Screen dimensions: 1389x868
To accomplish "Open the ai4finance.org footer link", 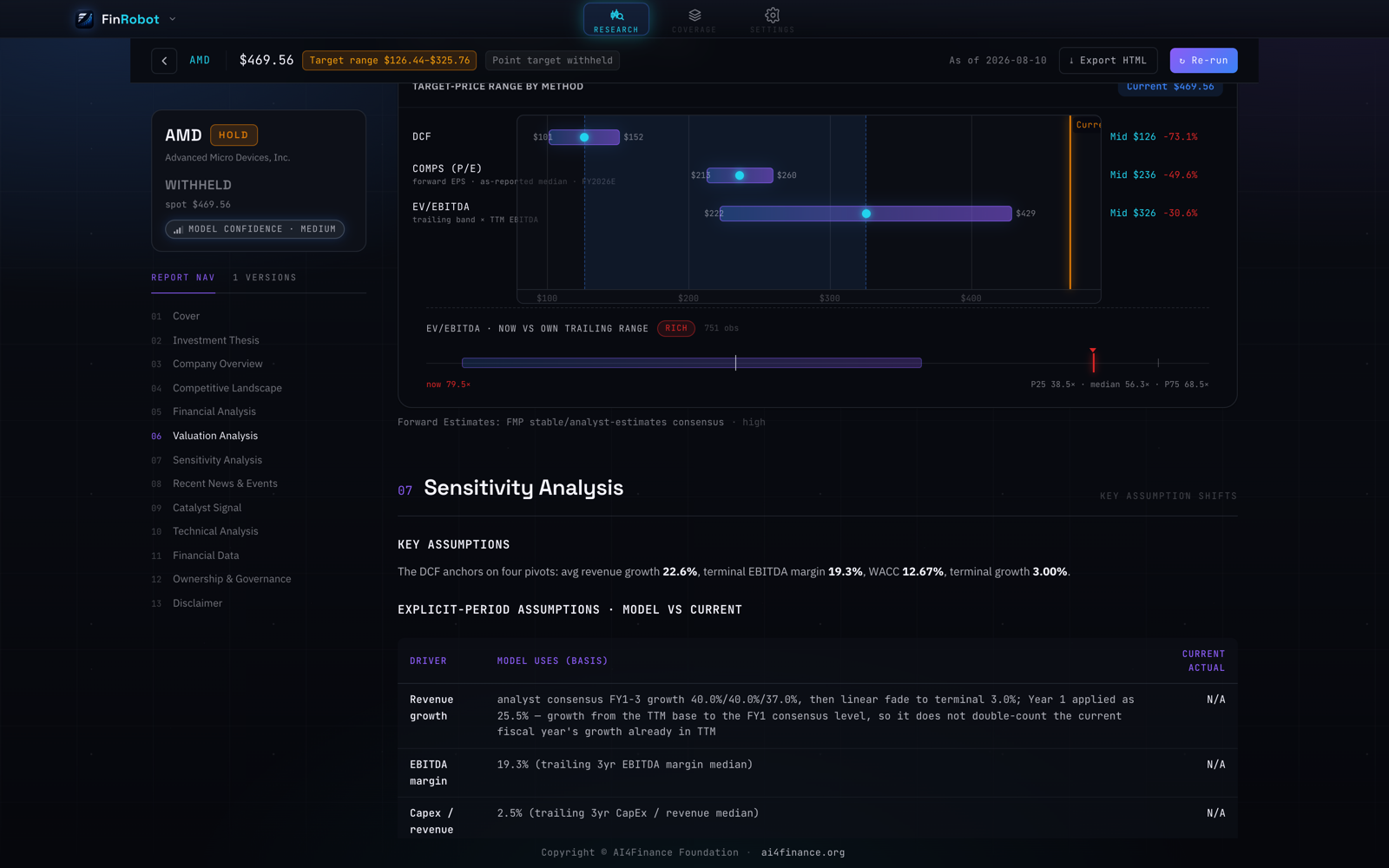I will coord(803,852).
